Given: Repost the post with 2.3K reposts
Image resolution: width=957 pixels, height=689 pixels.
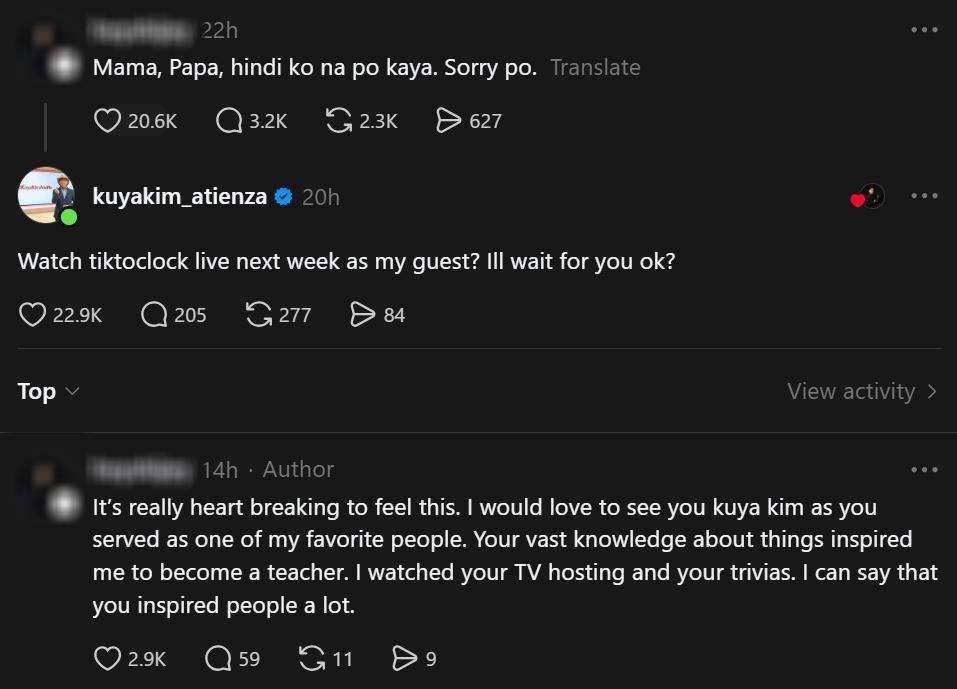Looking at the screenshot, I should point(340,121).
